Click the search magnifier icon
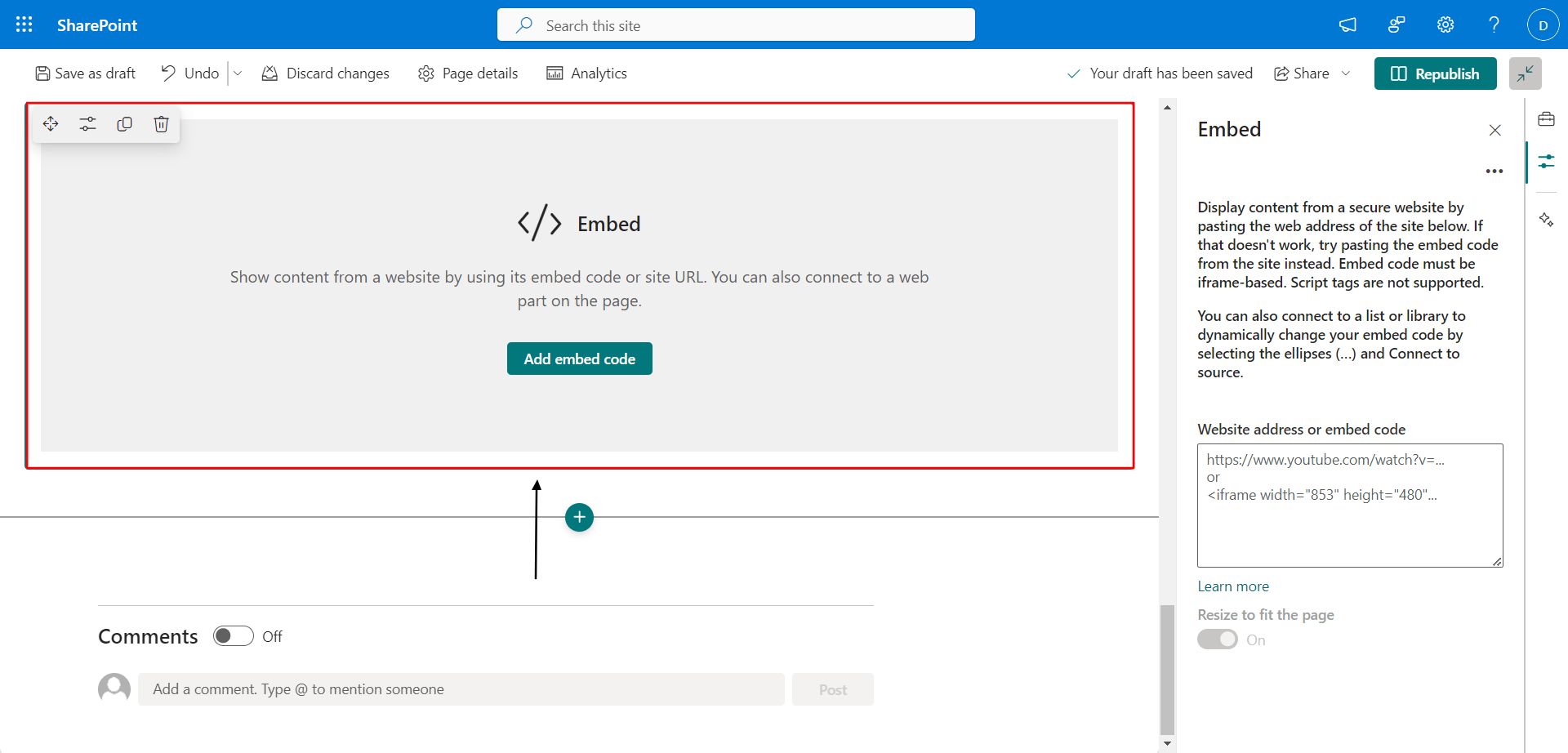 (523, 25)
